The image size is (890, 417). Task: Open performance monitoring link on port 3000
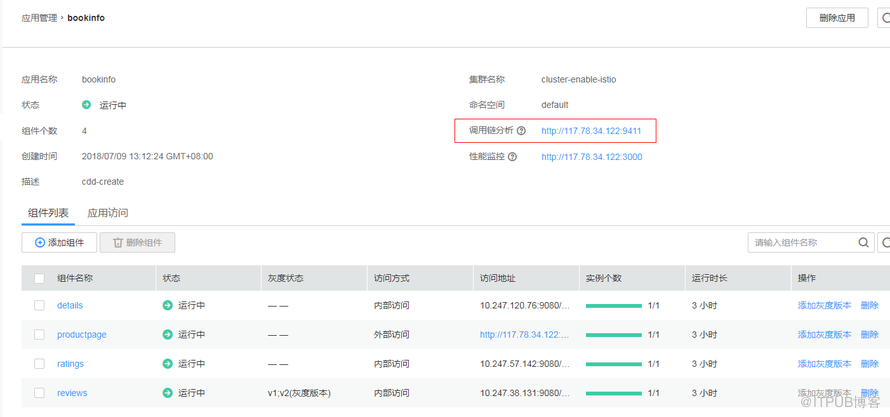coord(591,157)
